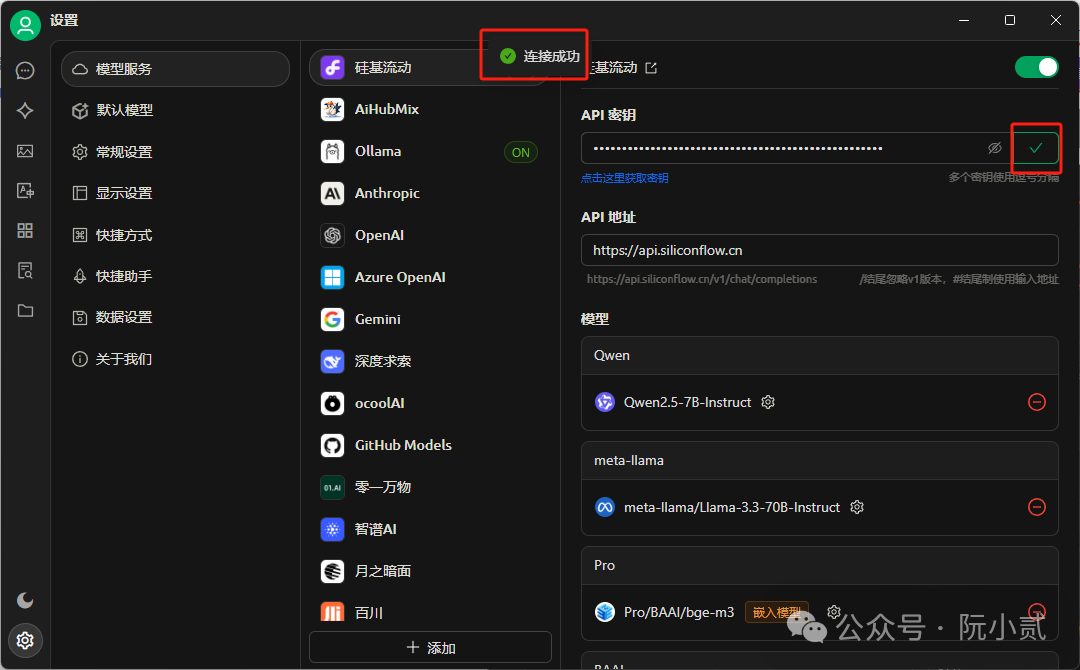The width and height of the screenshot is (1080, 670).
Task: Click the 设置 window title
Action: (x=64, y=21)
